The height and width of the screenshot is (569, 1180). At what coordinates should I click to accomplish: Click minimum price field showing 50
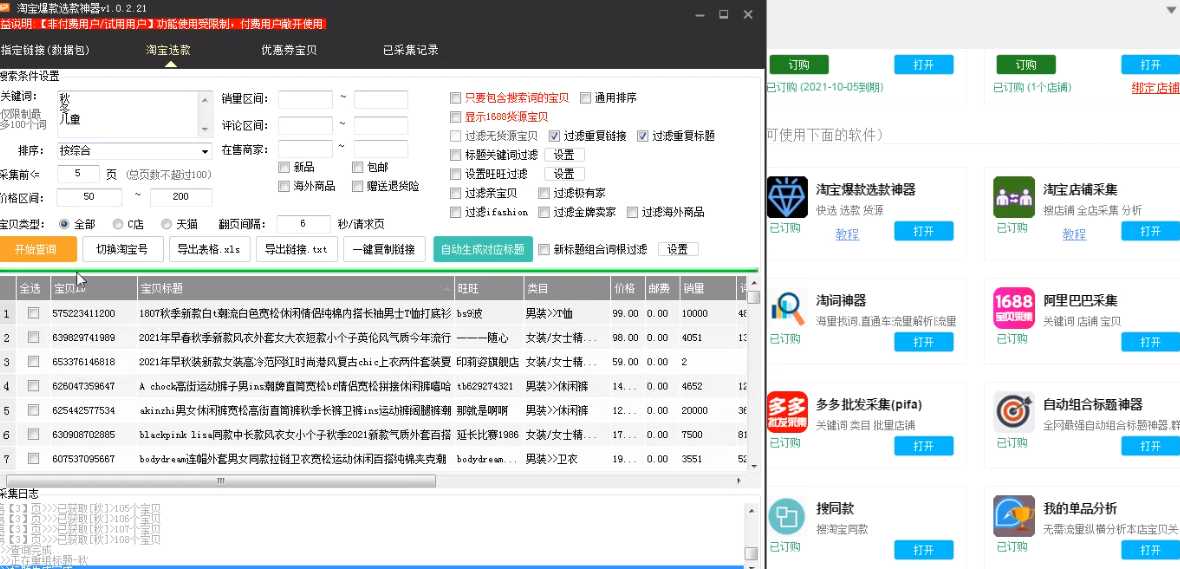click(89, 197)
